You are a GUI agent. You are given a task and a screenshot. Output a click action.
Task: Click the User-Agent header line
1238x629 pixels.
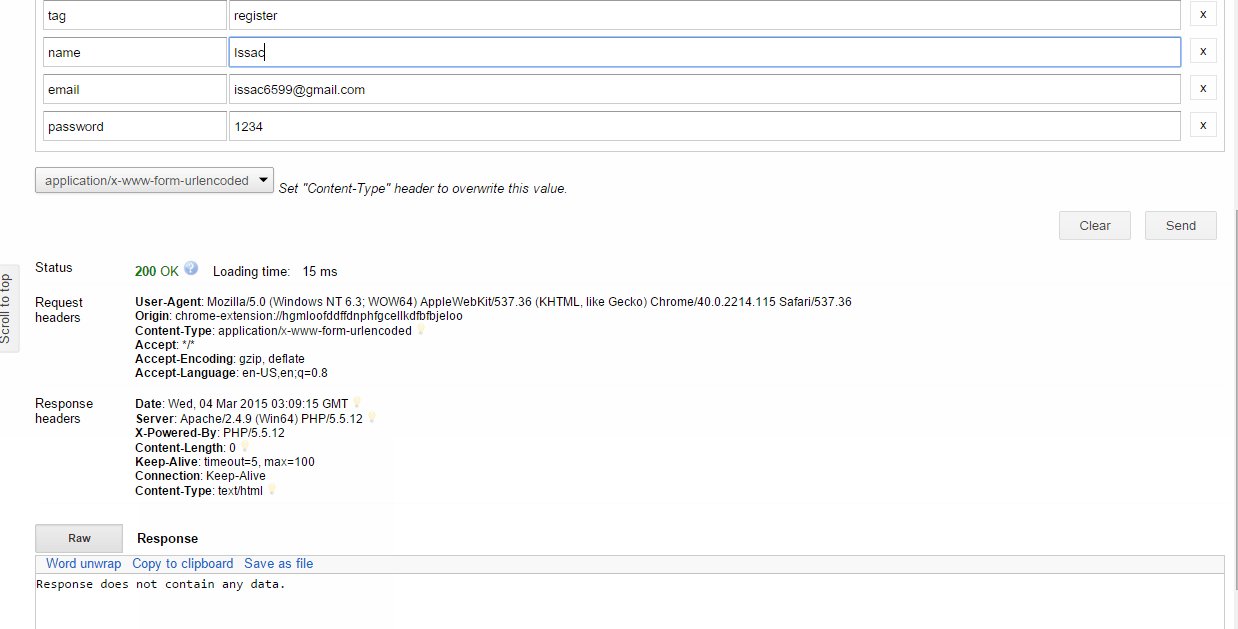click(493, 301)
